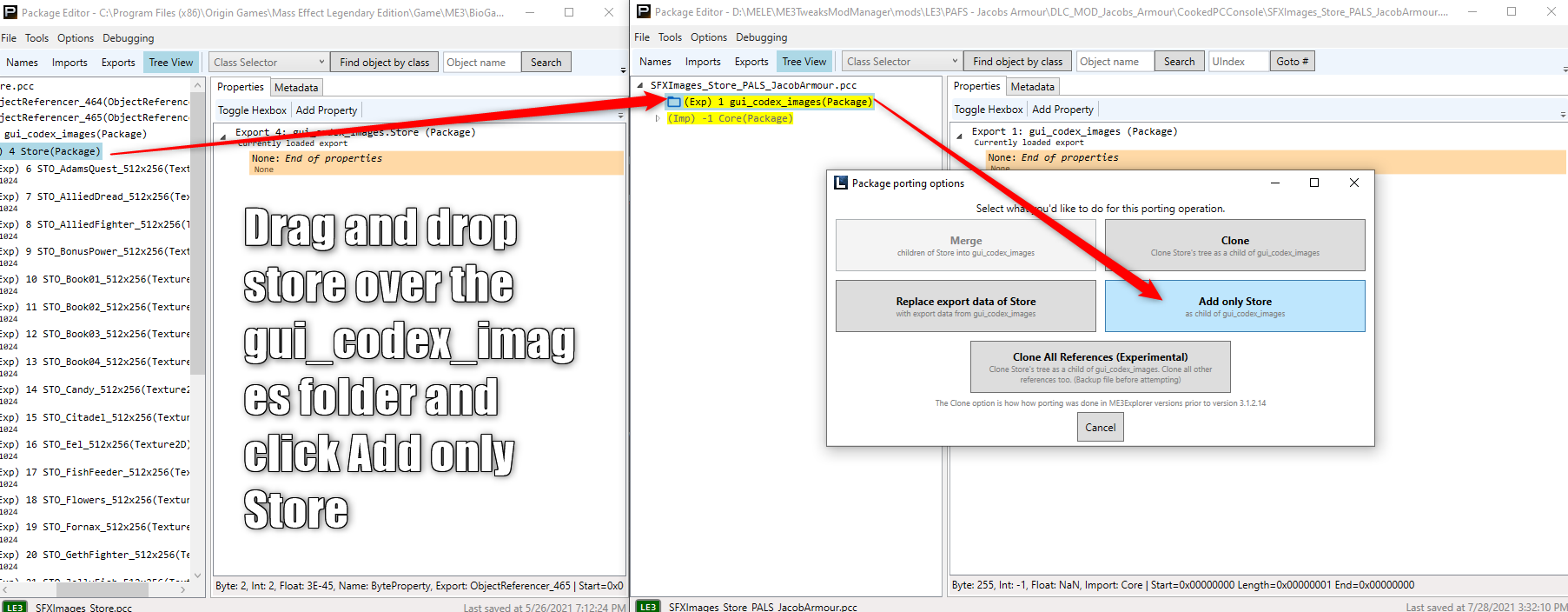Open Properties tab in right window
This screenshot has width=1568, height=612.
[977, 86]
